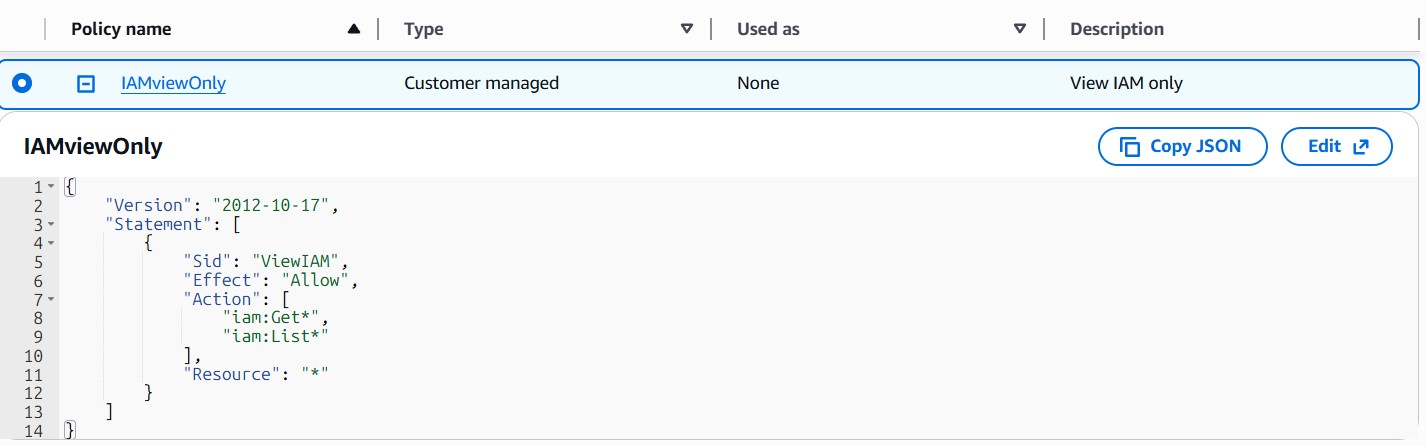Fold the Statement array at line 3
The height and width of the screenshot is (446, 1426).
click(50, 224)
